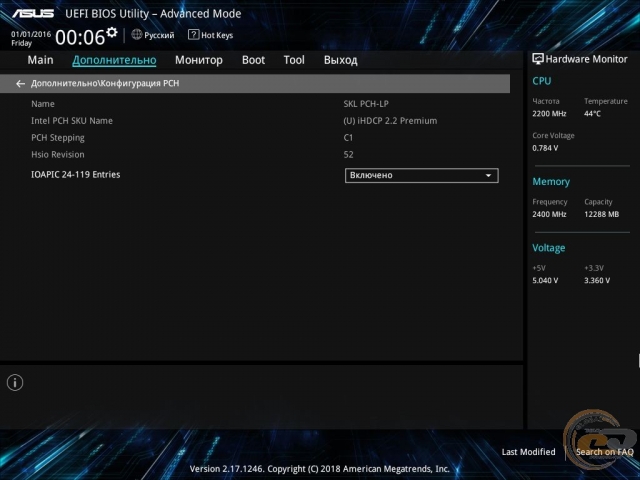This screenshot has height=480, width=640.
Task: Click the Hardware Monitor display icon
Action: point(538,59)
